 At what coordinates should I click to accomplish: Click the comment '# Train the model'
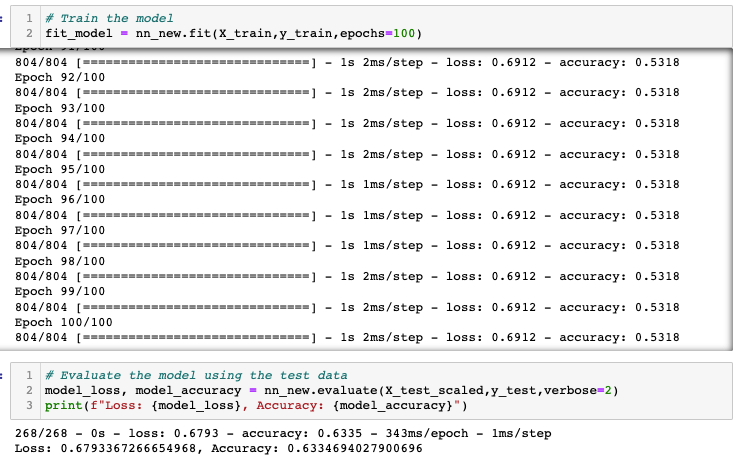tap(109, 18)
